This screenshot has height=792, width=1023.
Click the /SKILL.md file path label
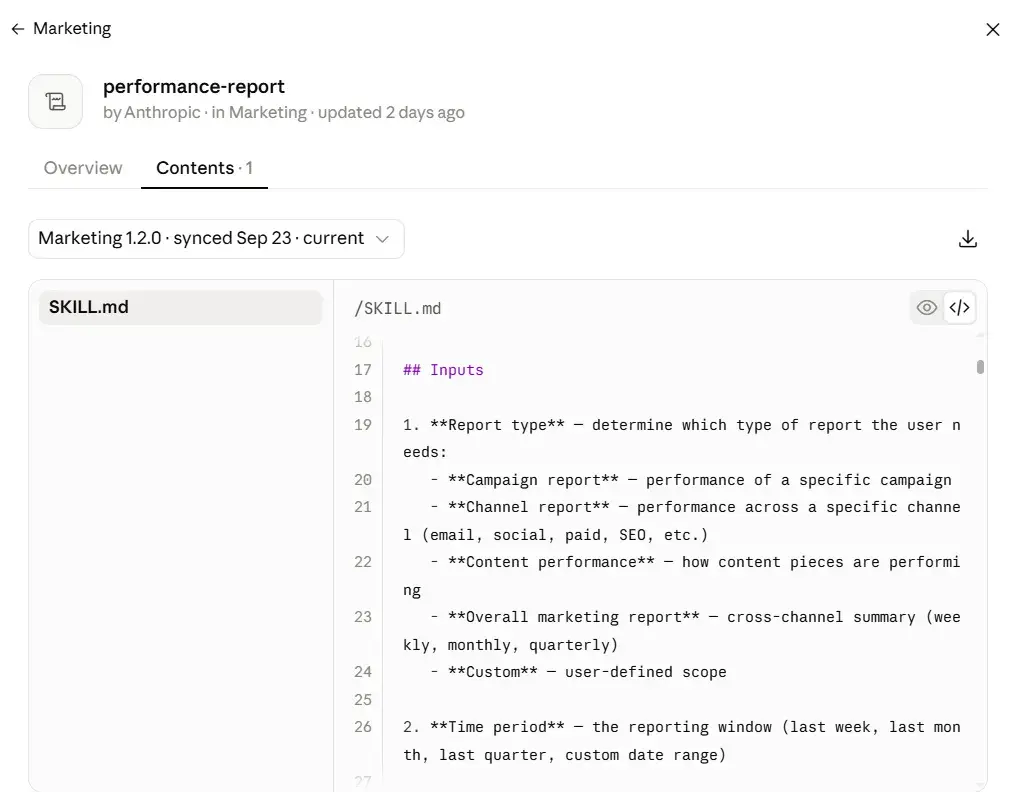(x=397, y=308)
